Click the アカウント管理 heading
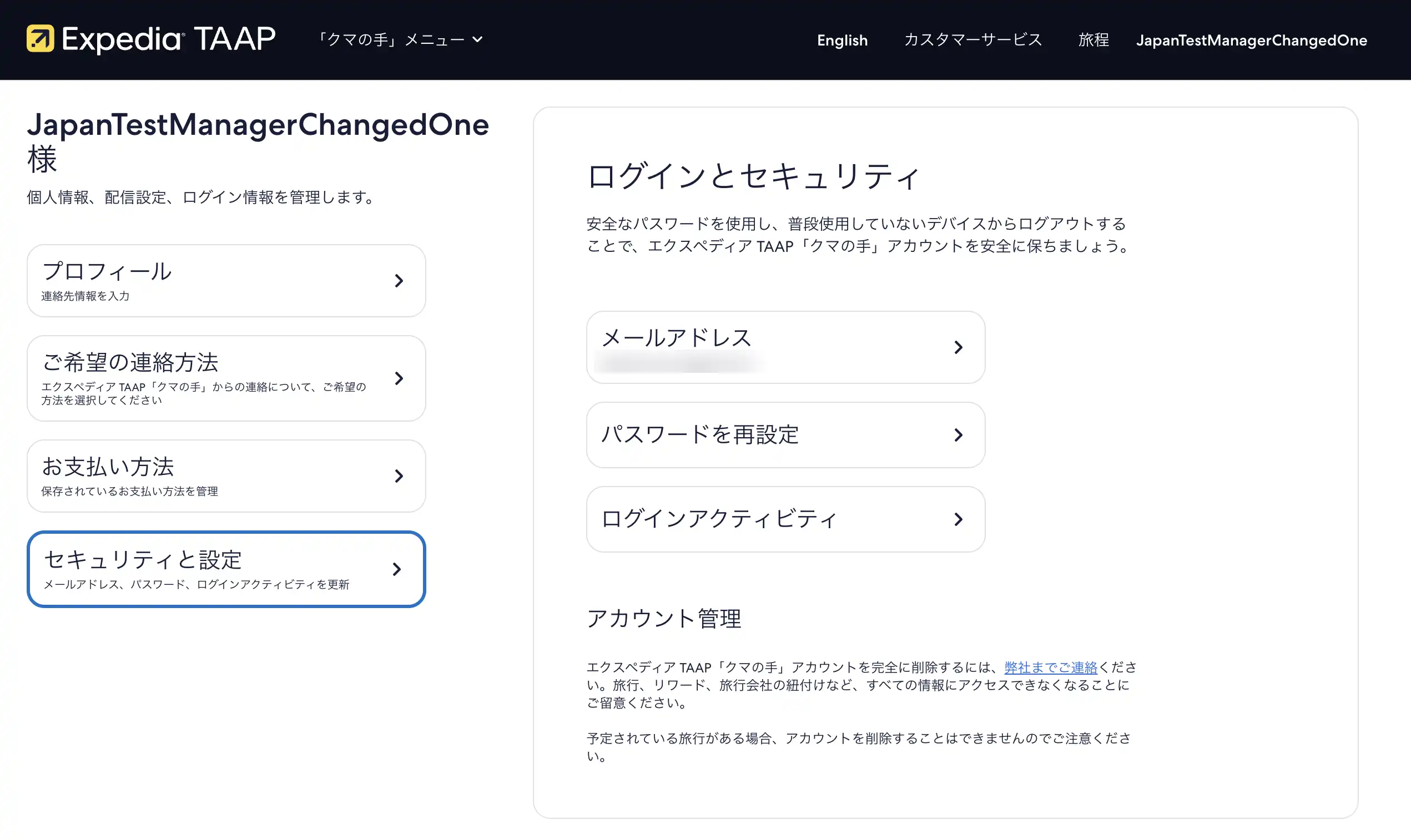 [x=664, y=618]
